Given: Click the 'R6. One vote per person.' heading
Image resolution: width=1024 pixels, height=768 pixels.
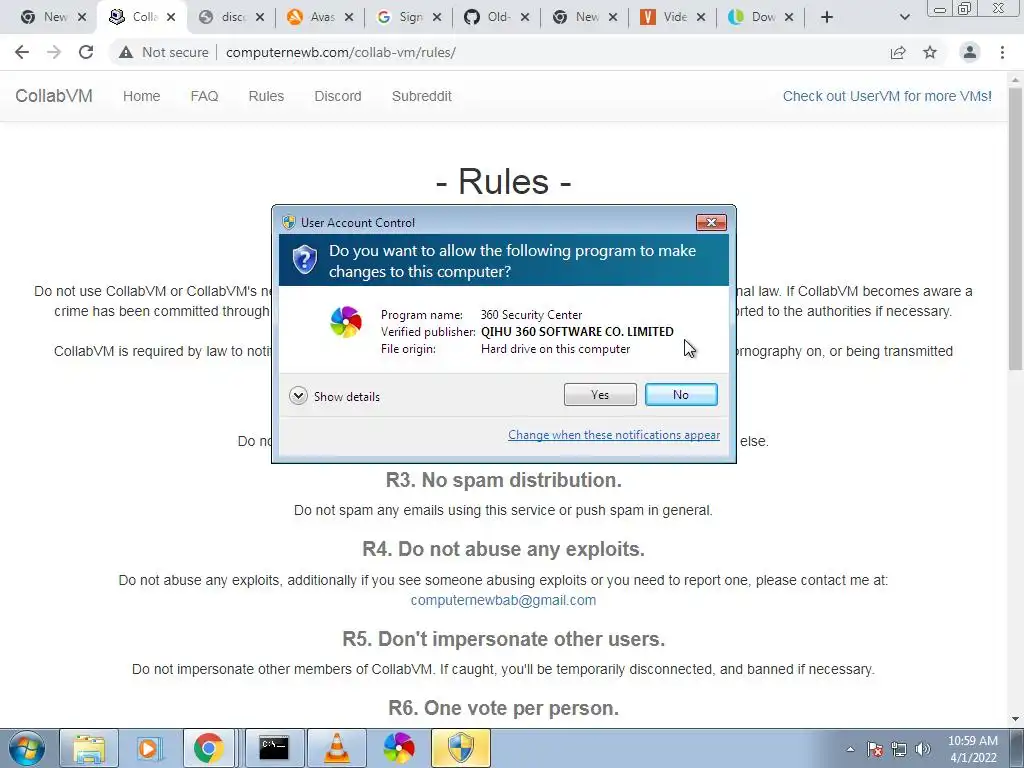Looking at the screenshot, I should 504,708.
